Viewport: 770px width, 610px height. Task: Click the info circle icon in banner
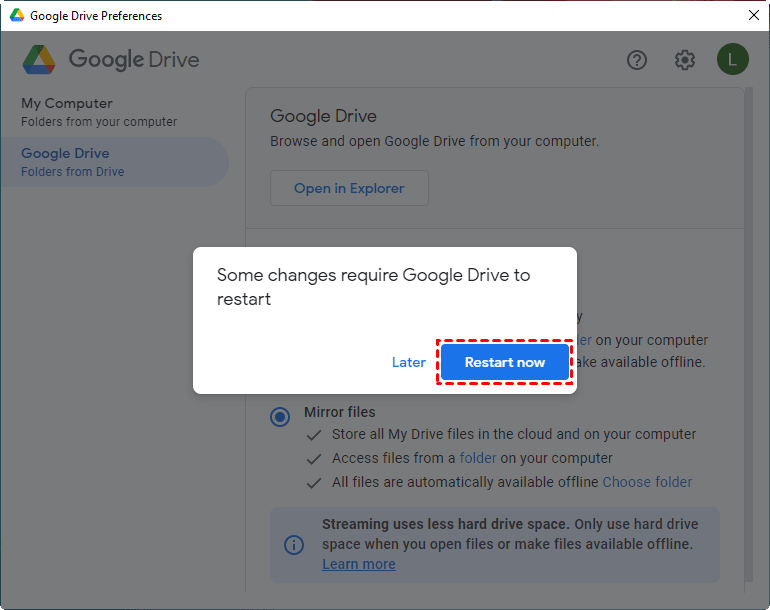[x=294, y=545]
